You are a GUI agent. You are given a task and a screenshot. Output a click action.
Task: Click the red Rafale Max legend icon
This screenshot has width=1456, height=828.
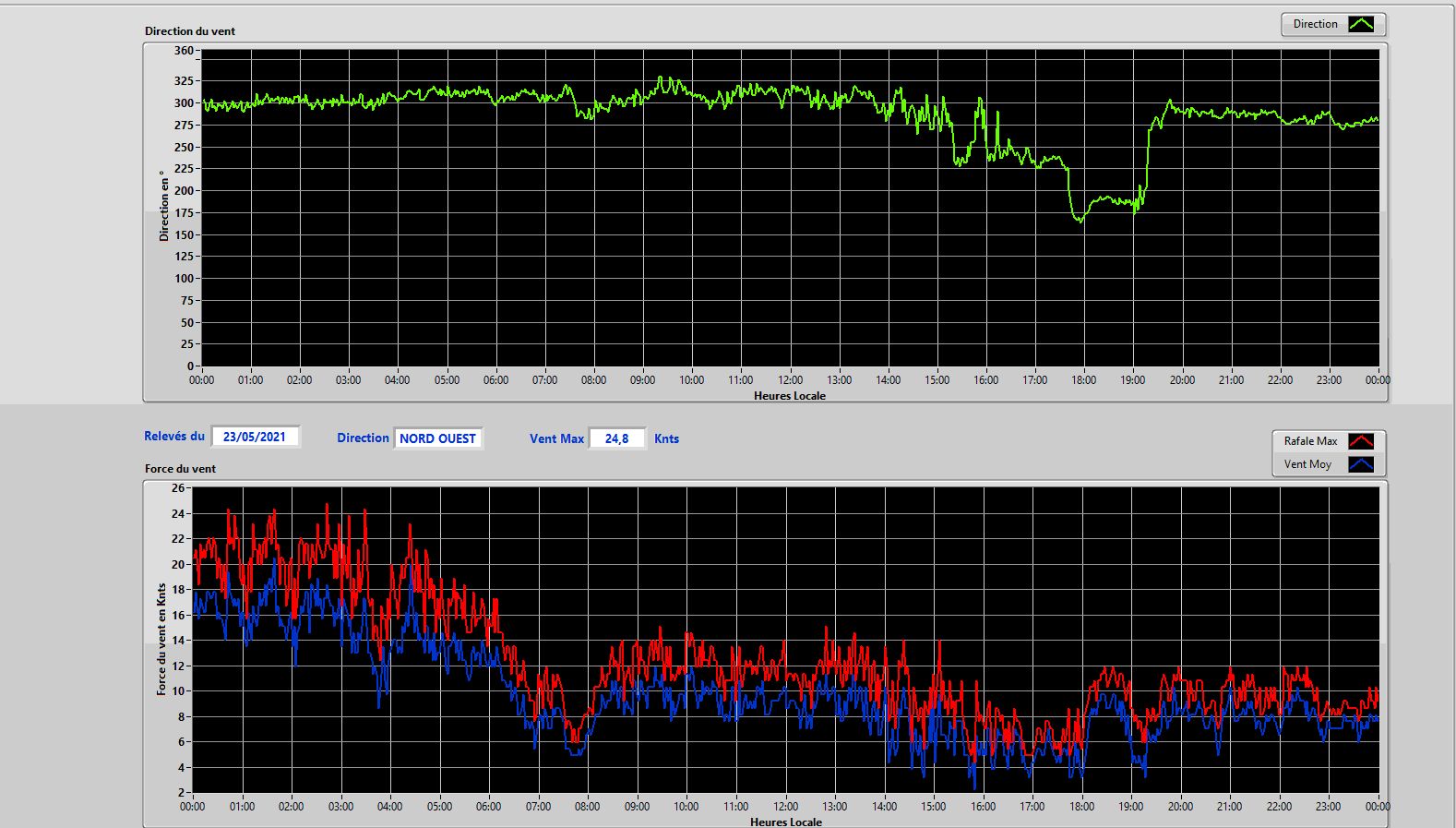point(1361,441)
